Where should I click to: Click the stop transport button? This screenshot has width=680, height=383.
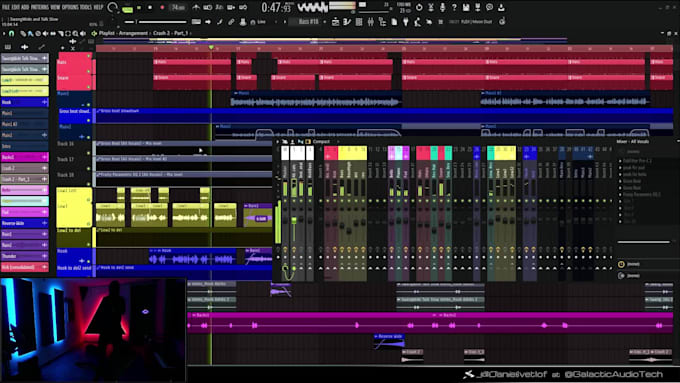150,7
